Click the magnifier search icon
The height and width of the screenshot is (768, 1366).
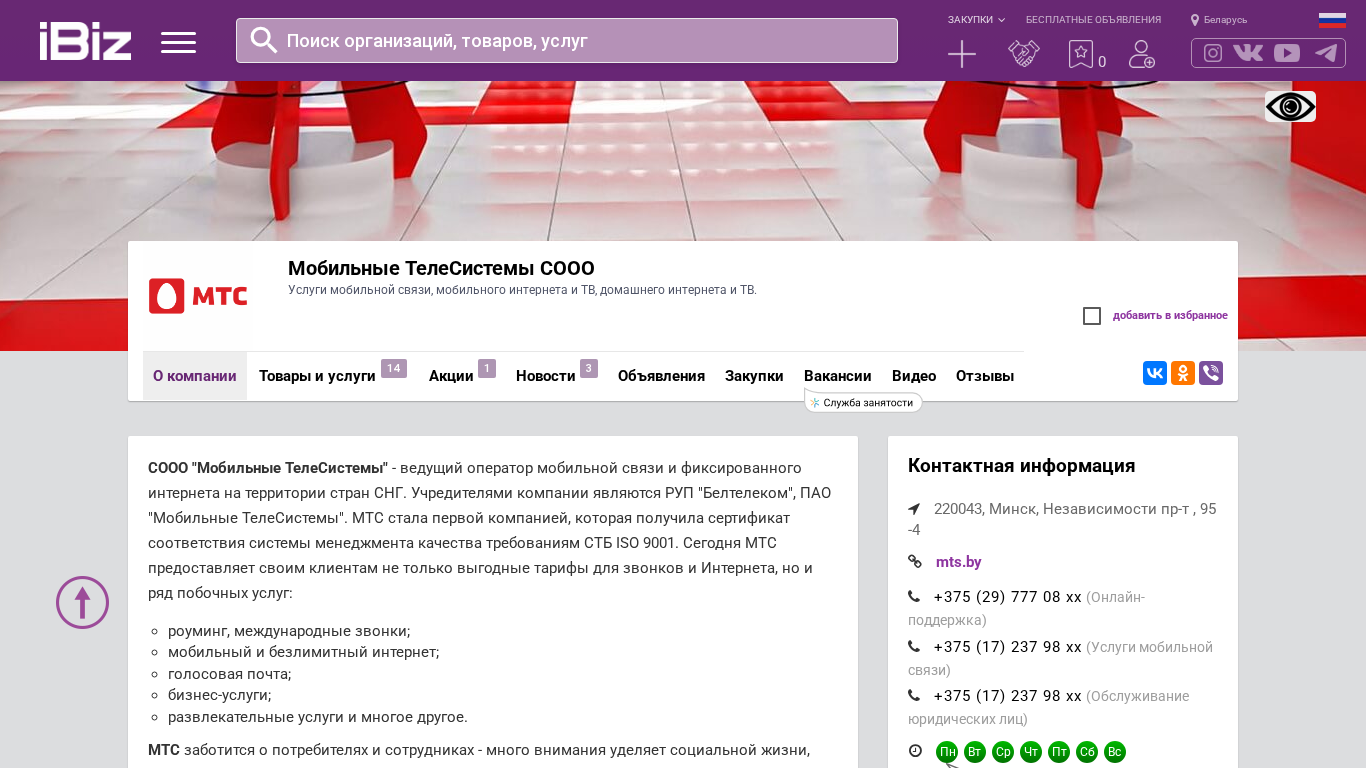point(264,40)
